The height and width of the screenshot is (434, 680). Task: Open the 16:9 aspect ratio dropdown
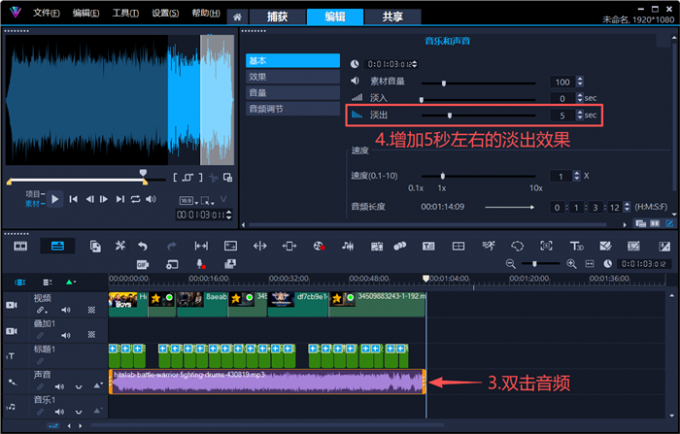[189, 201]
